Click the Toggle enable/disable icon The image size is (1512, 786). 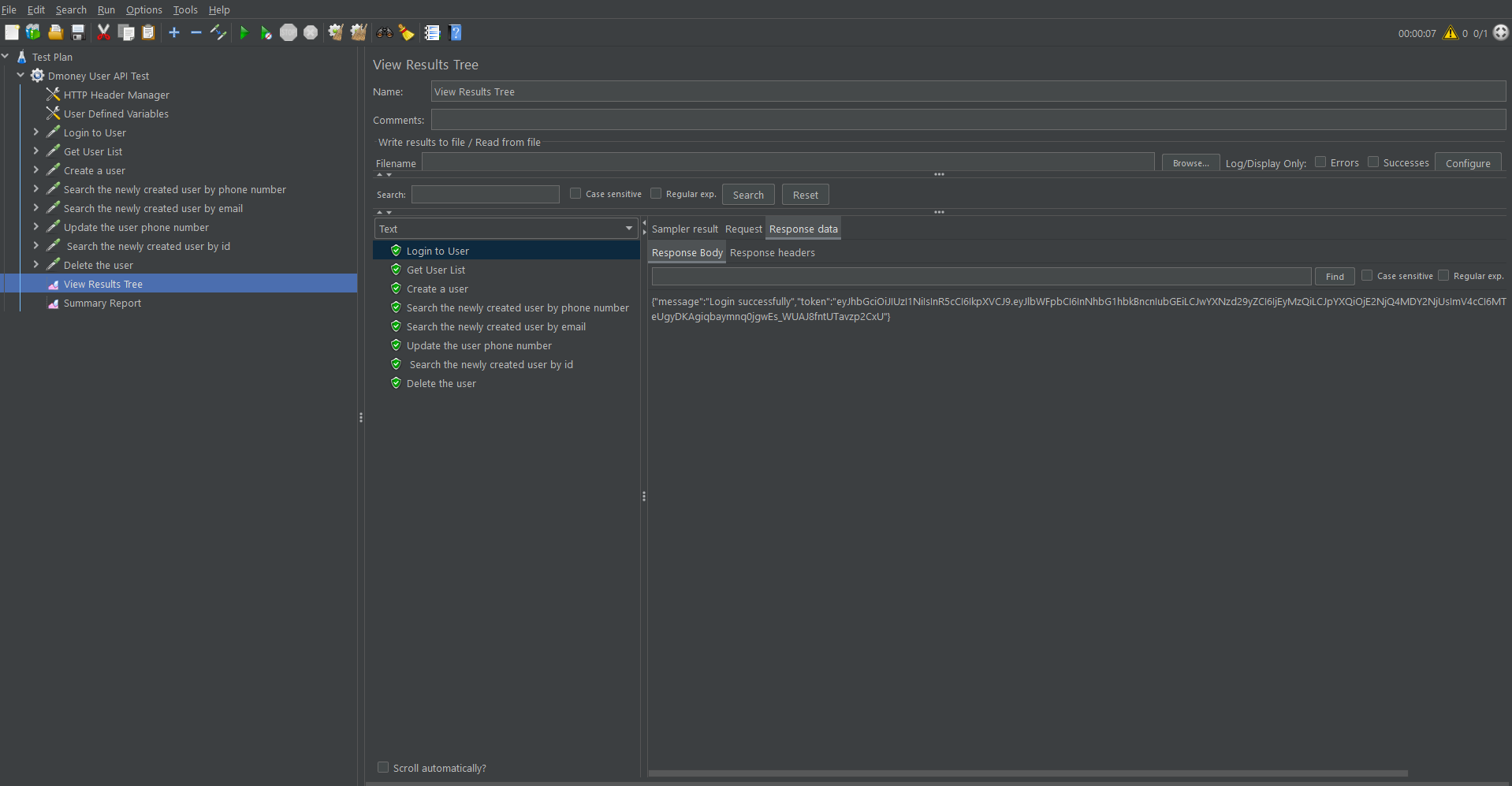coord(218,32)
